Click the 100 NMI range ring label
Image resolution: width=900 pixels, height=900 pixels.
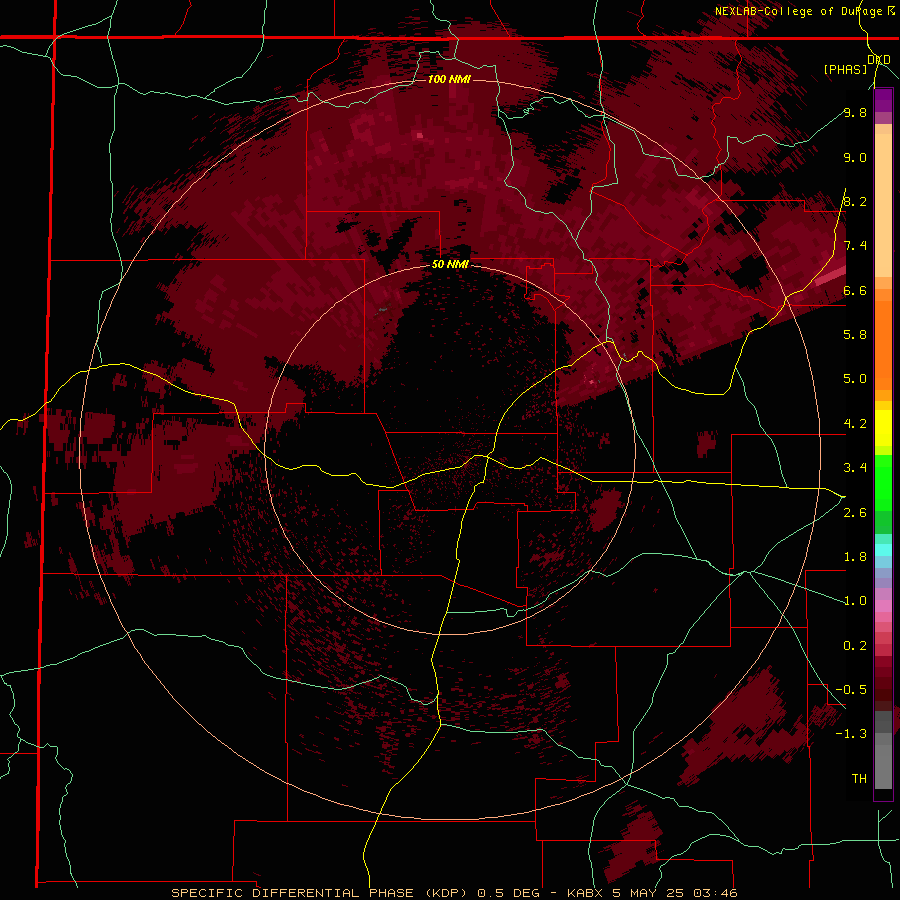449,79
